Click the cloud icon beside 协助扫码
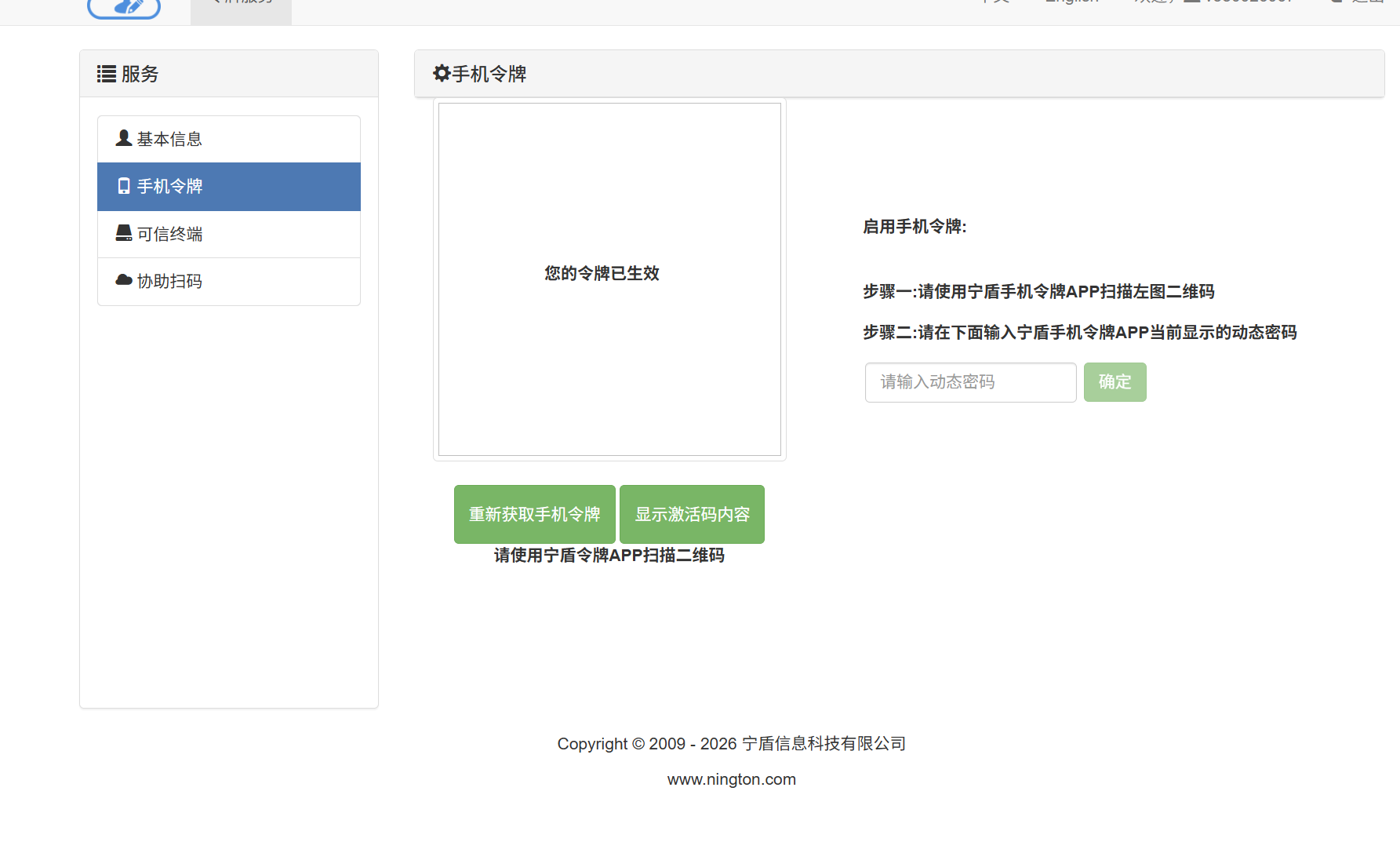Viewport: 1400px width, 853px height. (124, 280)
